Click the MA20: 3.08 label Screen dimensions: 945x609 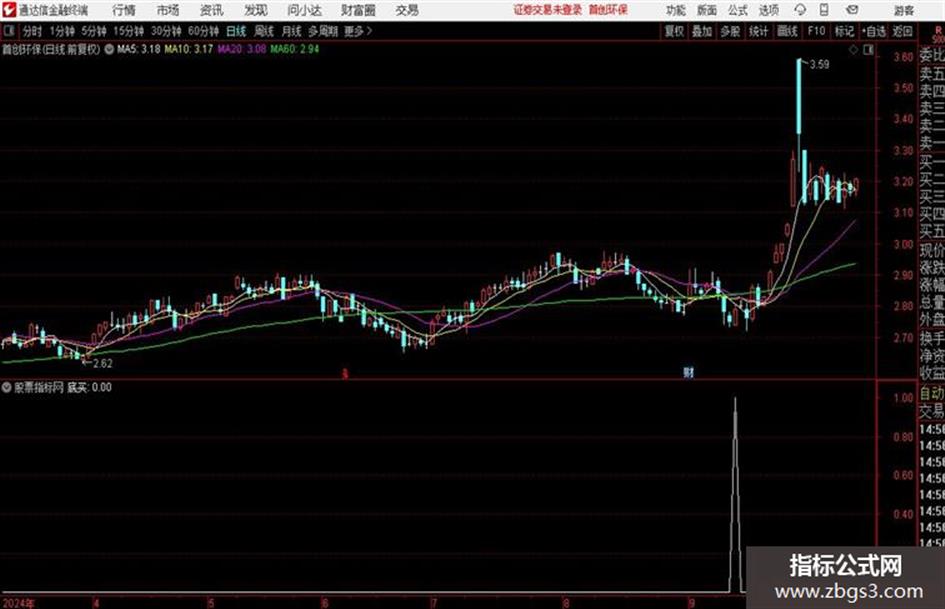click(x=242, y=49)
